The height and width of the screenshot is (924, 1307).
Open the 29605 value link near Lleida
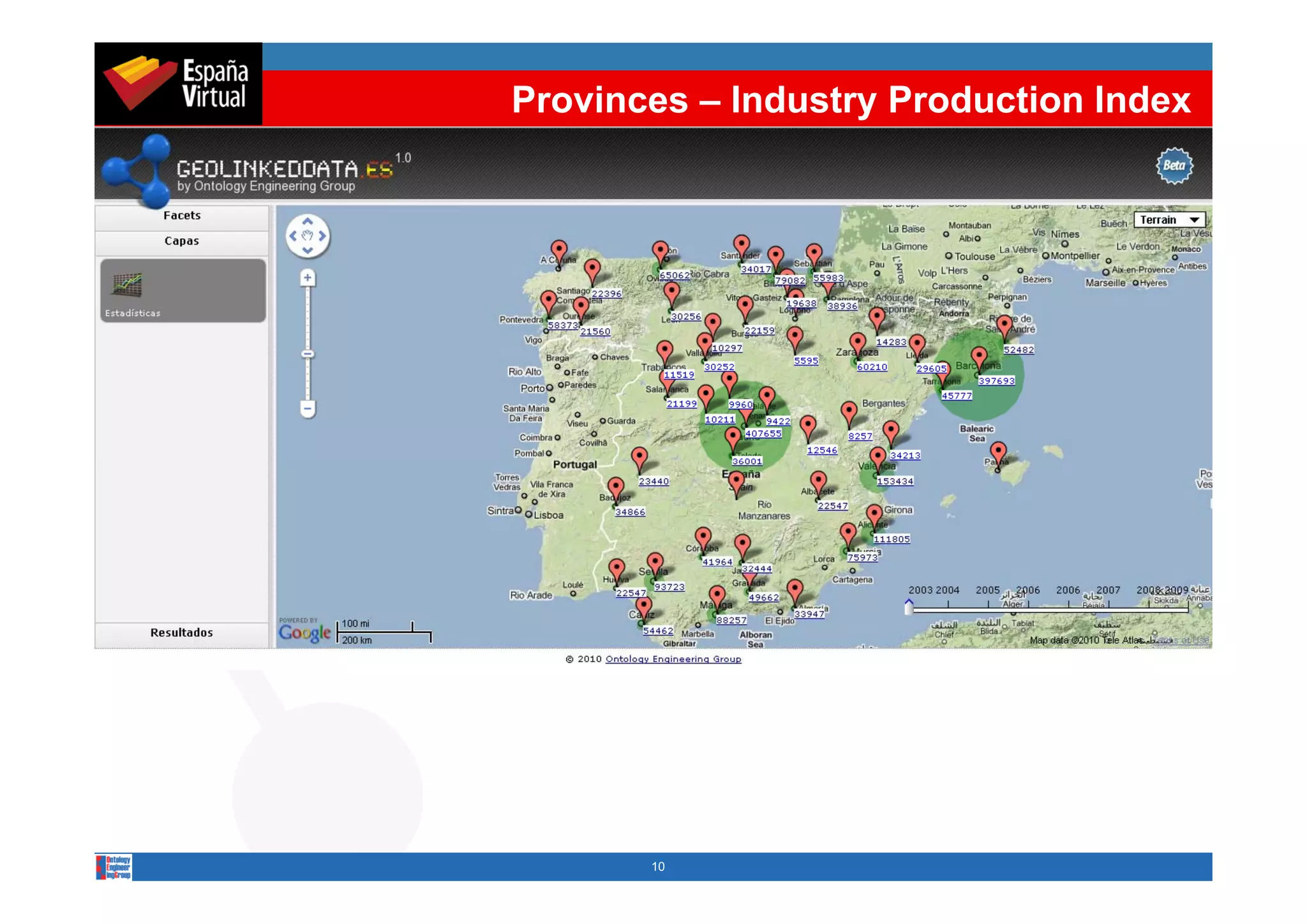[932, 369]
